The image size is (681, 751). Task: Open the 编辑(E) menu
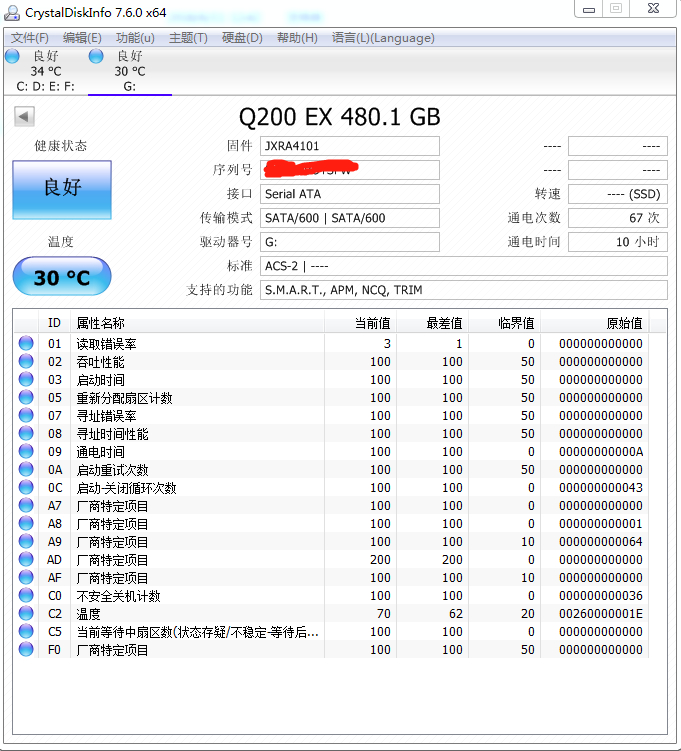pyautogui.click(x=82, y=38)
